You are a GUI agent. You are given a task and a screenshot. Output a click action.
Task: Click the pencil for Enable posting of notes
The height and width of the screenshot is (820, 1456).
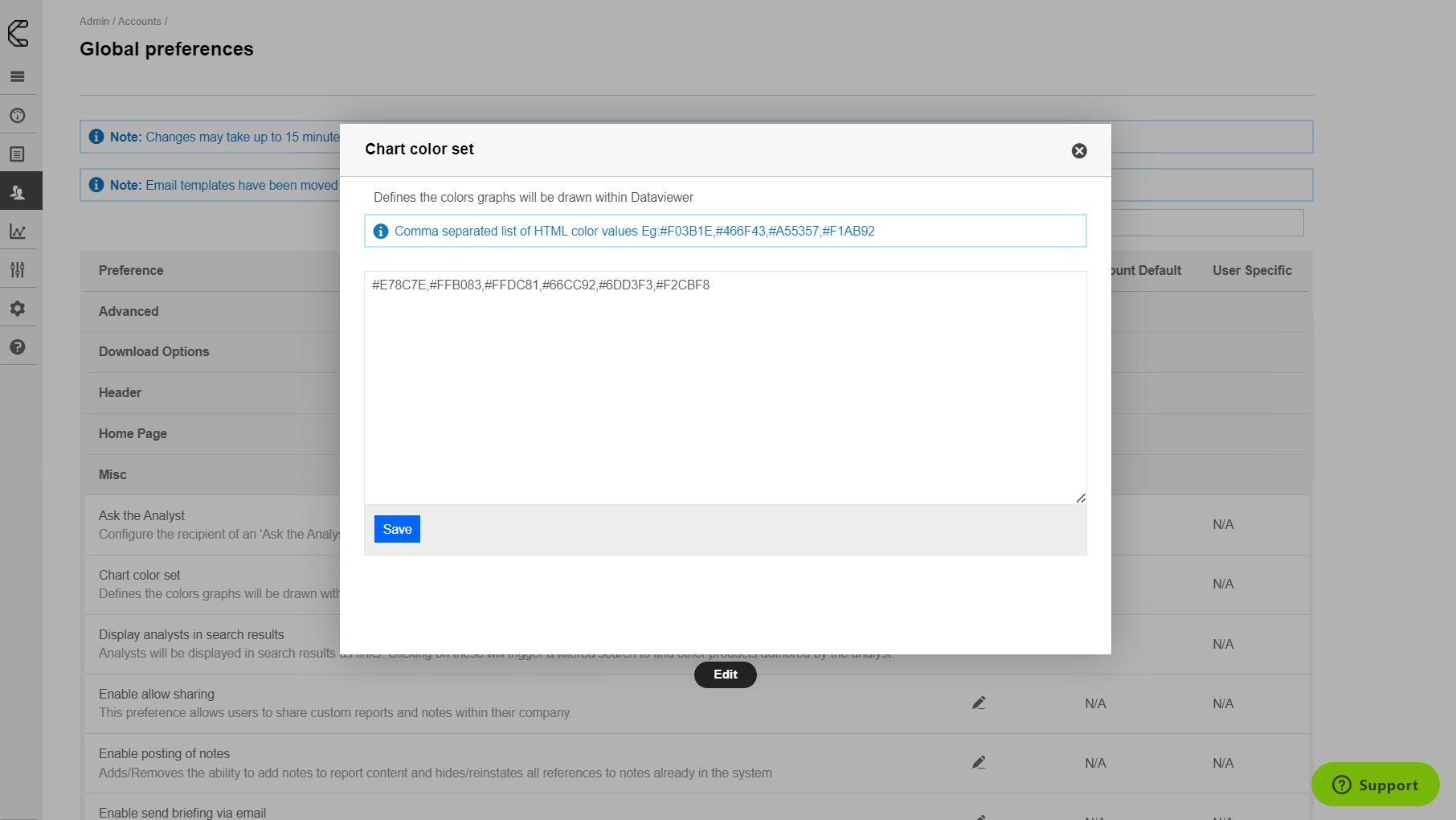978,763
